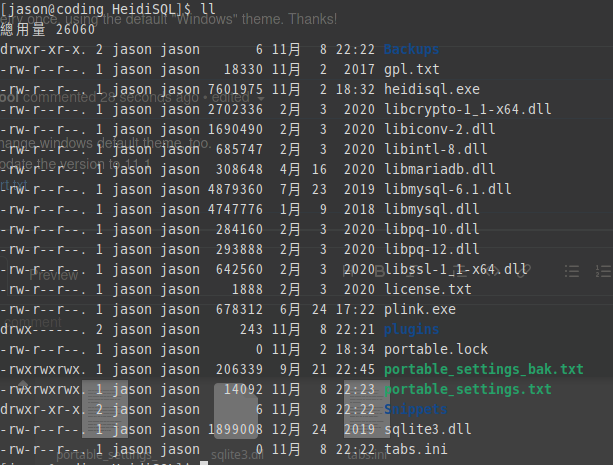Click the file size 14092

coord(243,389)
